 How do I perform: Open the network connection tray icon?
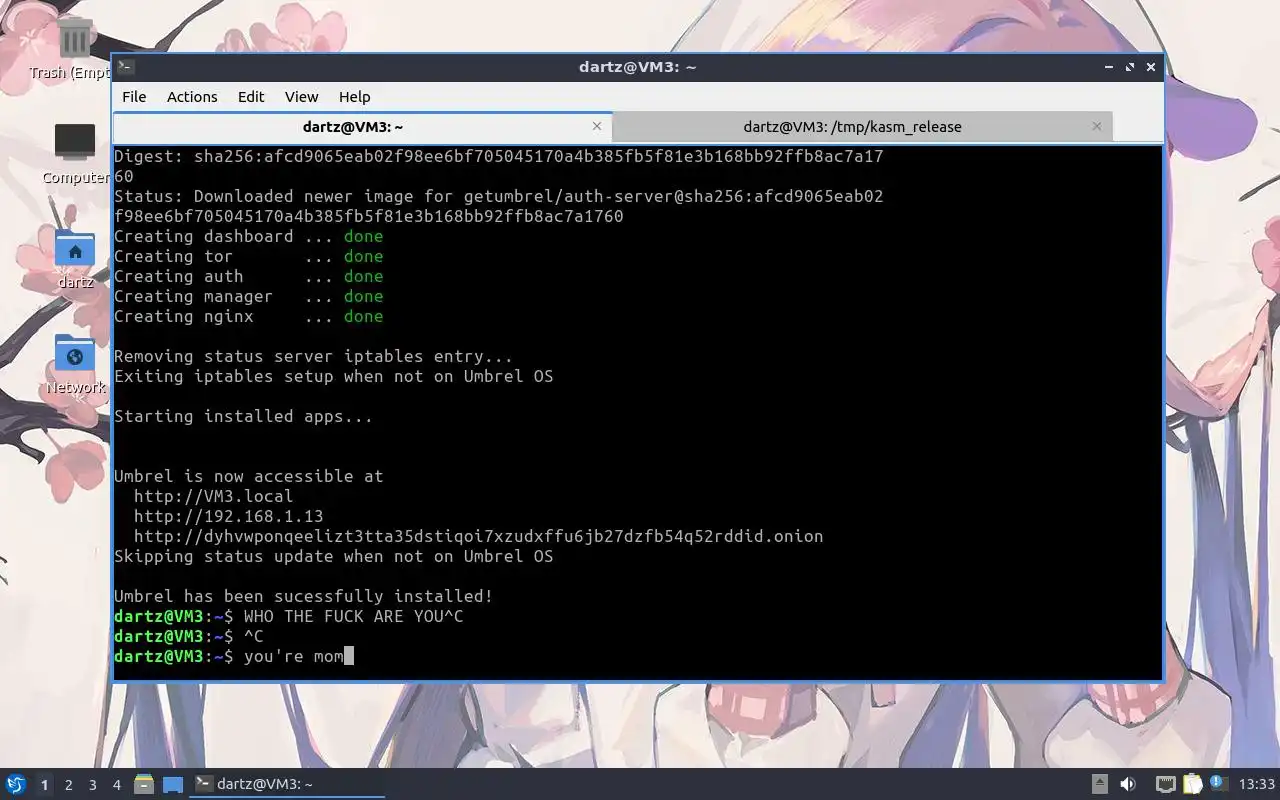(1165, 784)
